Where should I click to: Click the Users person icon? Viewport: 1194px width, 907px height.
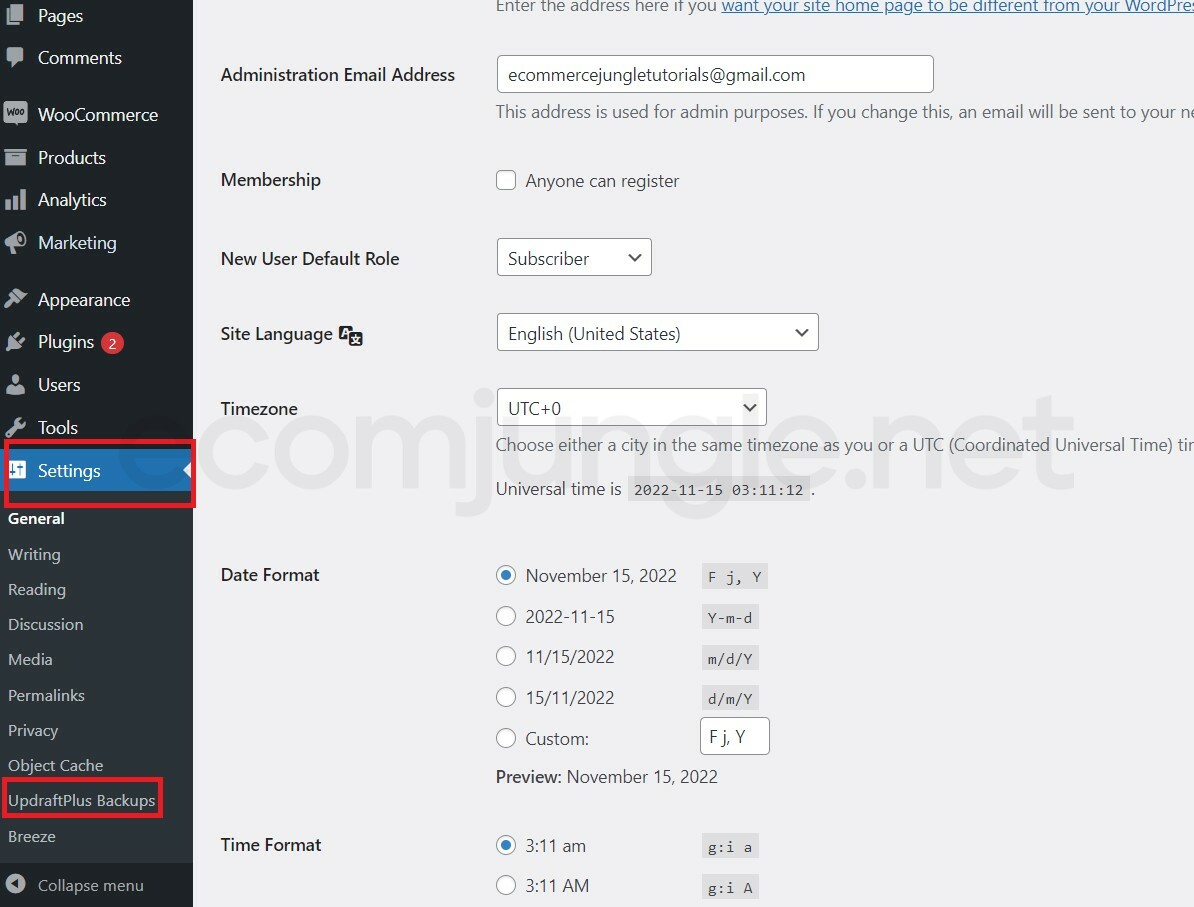coord(15,385)
